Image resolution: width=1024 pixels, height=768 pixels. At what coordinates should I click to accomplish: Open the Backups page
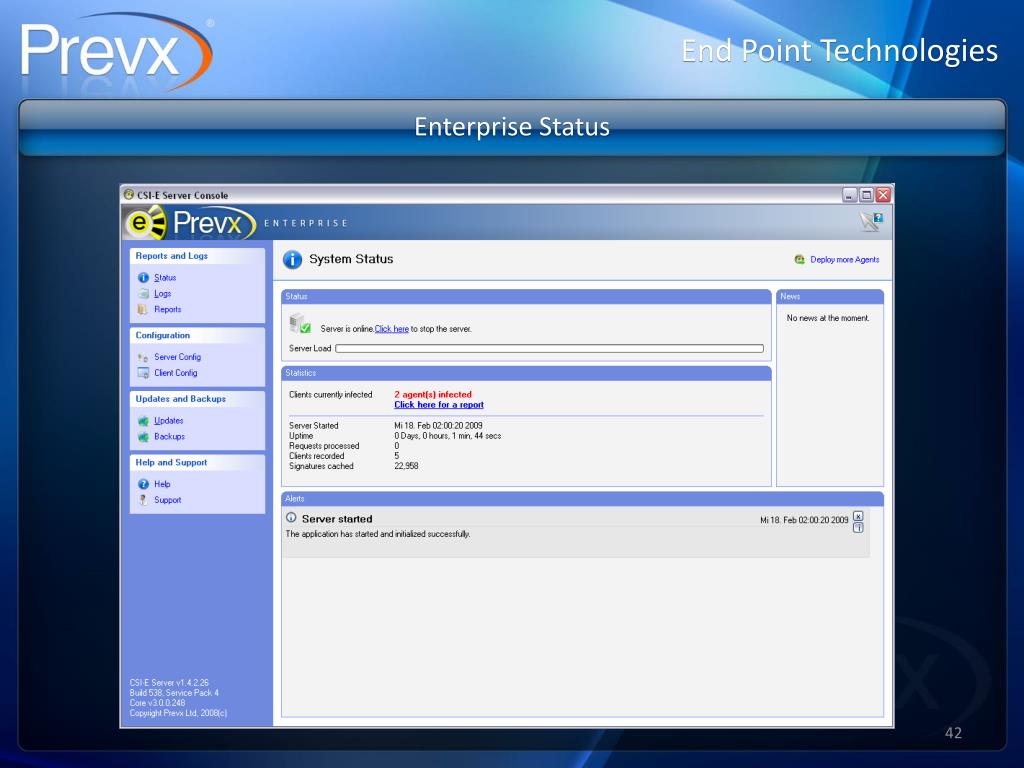169,436
